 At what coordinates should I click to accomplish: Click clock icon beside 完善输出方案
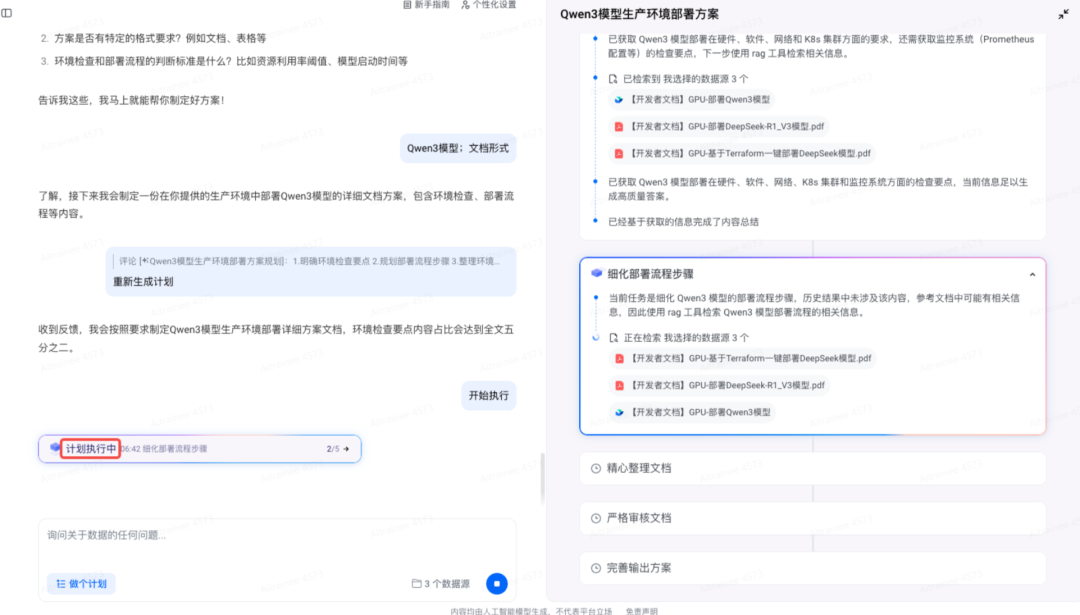(x=596, y=568)
